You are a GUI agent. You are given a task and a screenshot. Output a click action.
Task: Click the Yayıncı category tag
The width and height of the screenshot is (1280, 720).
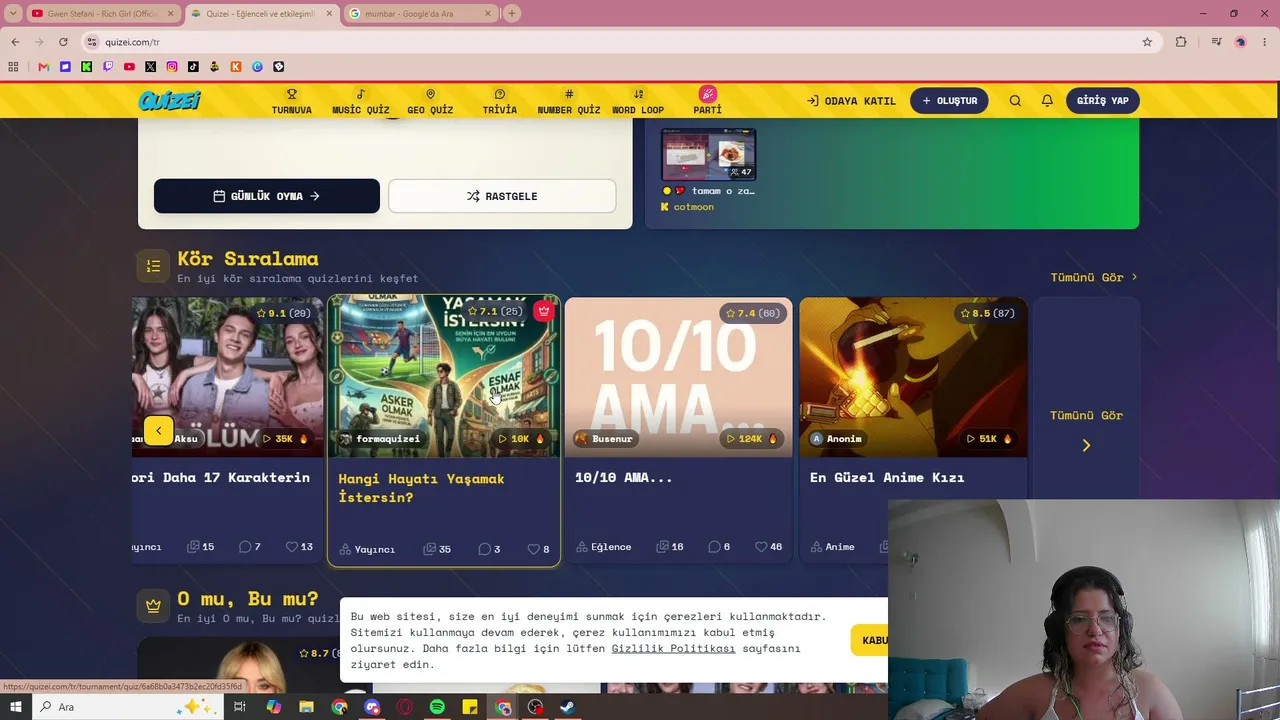[x=367, y=549]
